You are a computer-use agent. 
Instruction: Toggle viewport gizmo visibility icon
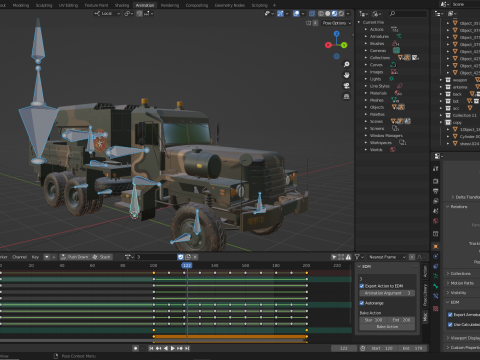pos(280,14)
